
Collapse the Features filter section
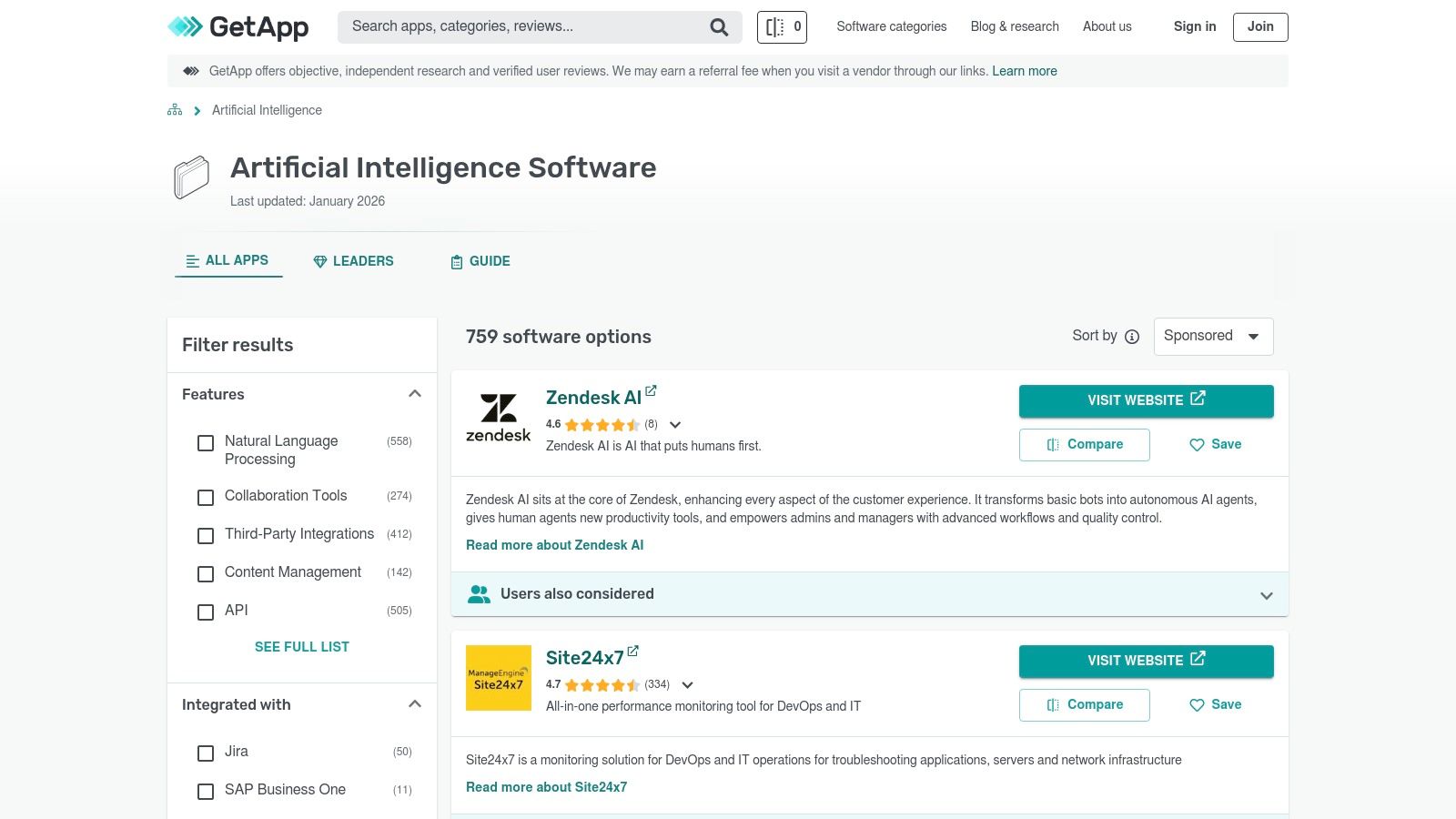[x=415, y=394]
